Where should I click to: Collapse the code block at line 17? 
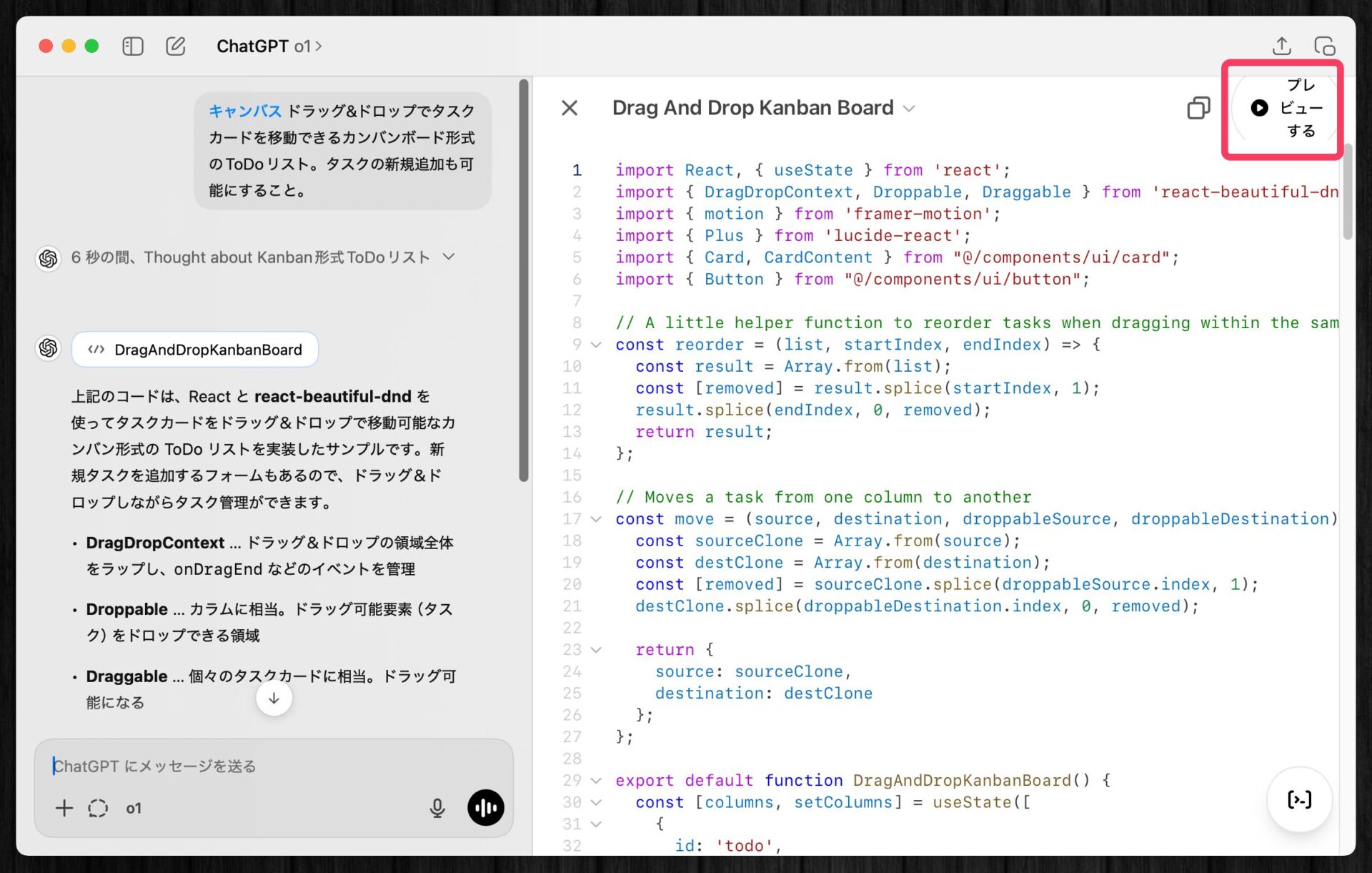coord(596,519)
